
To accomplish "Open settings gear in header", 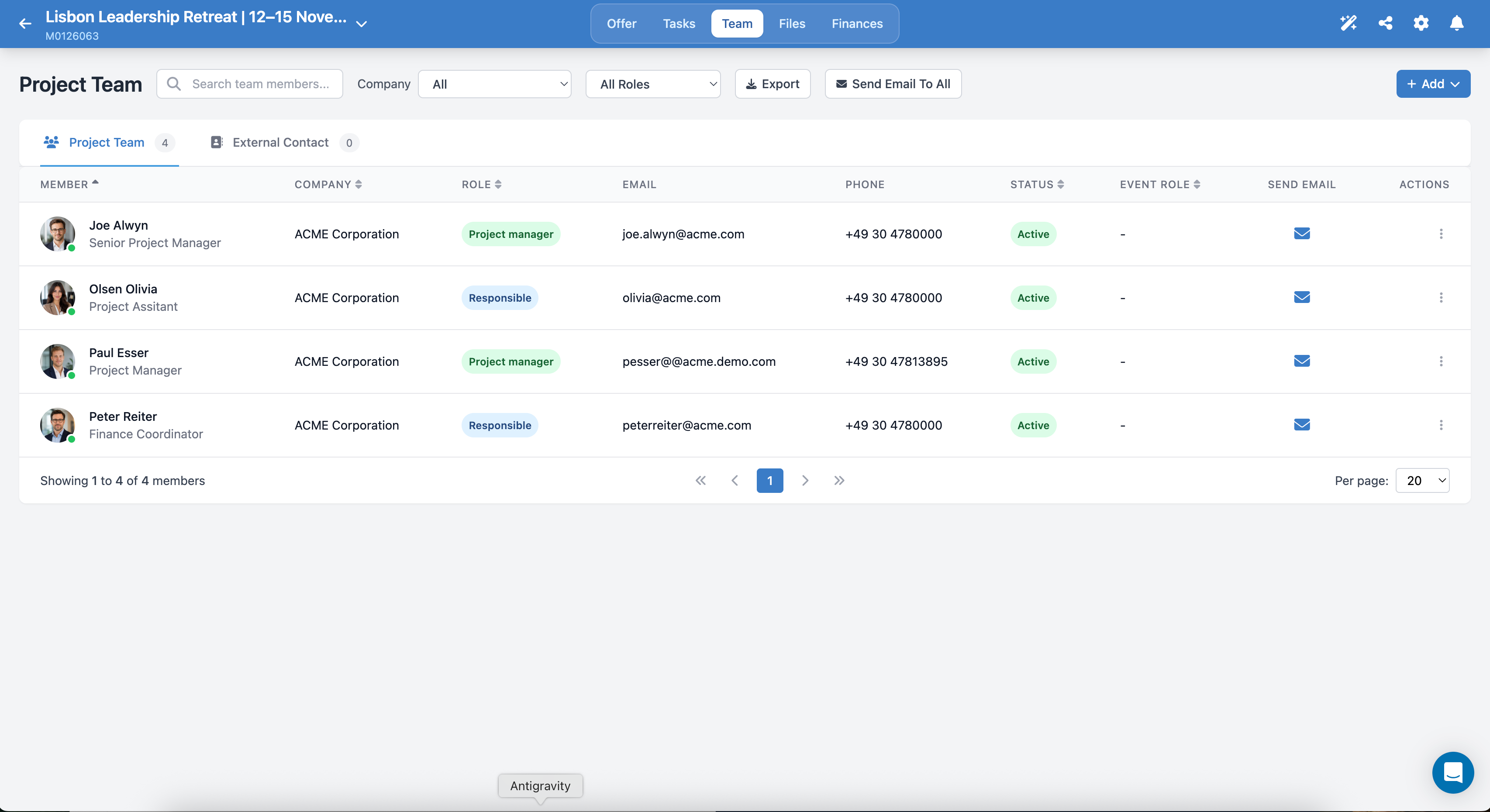I will pos(1421,23).
